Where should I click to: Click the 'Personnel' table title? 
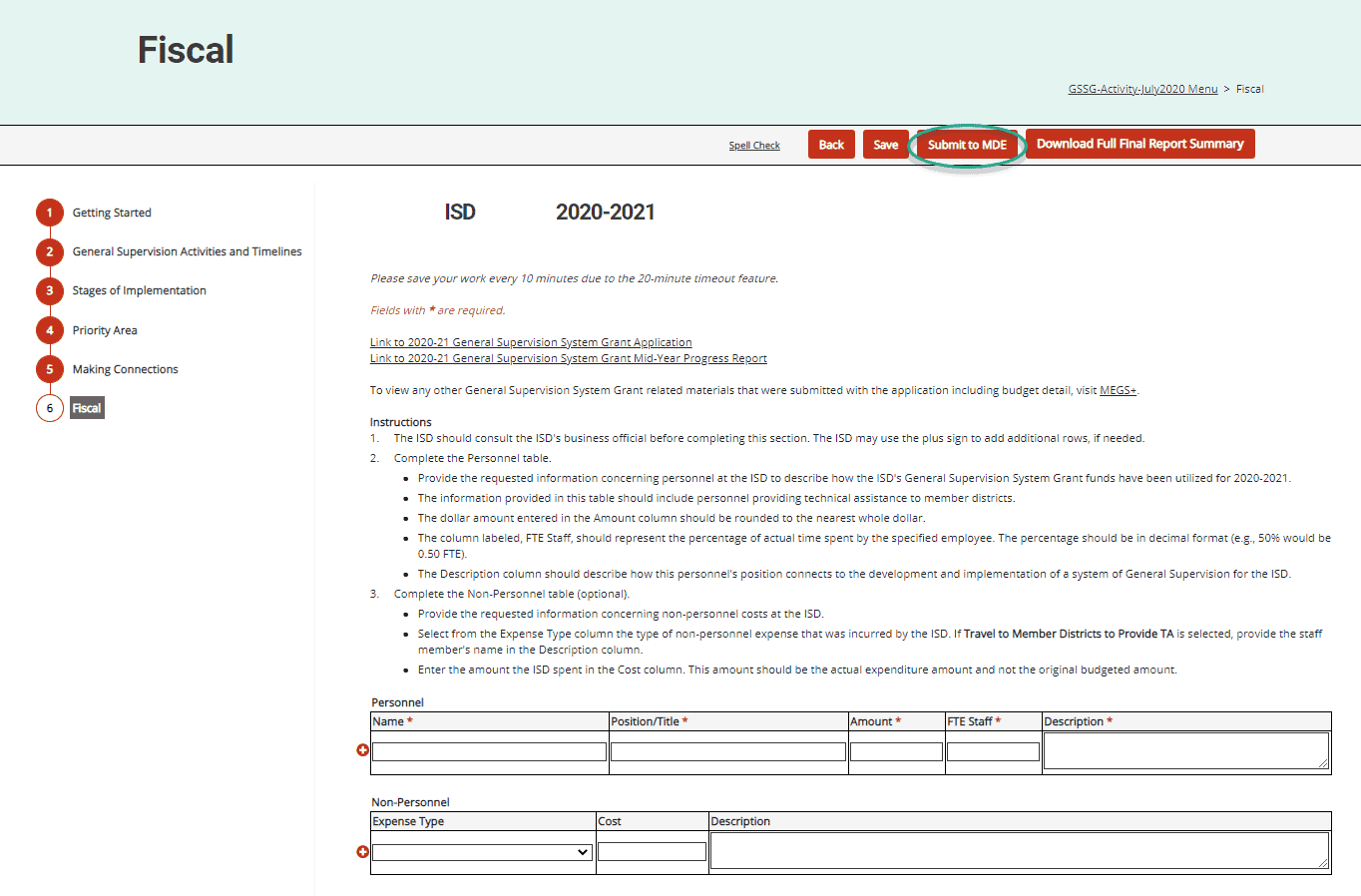397,702
